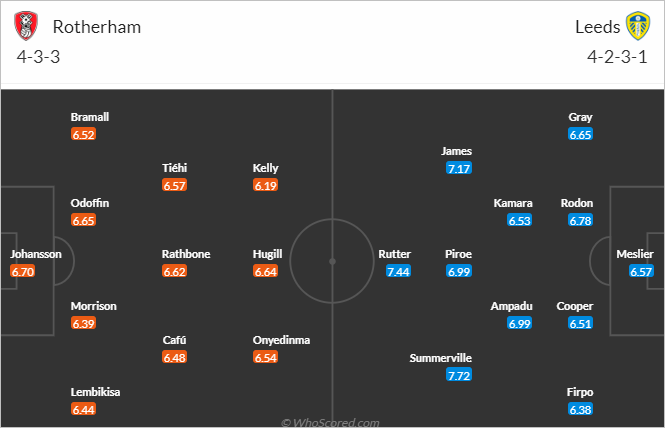Click the WhoScored.com watermark
Screen dimensions: 665x428
(x=330, y=422)
